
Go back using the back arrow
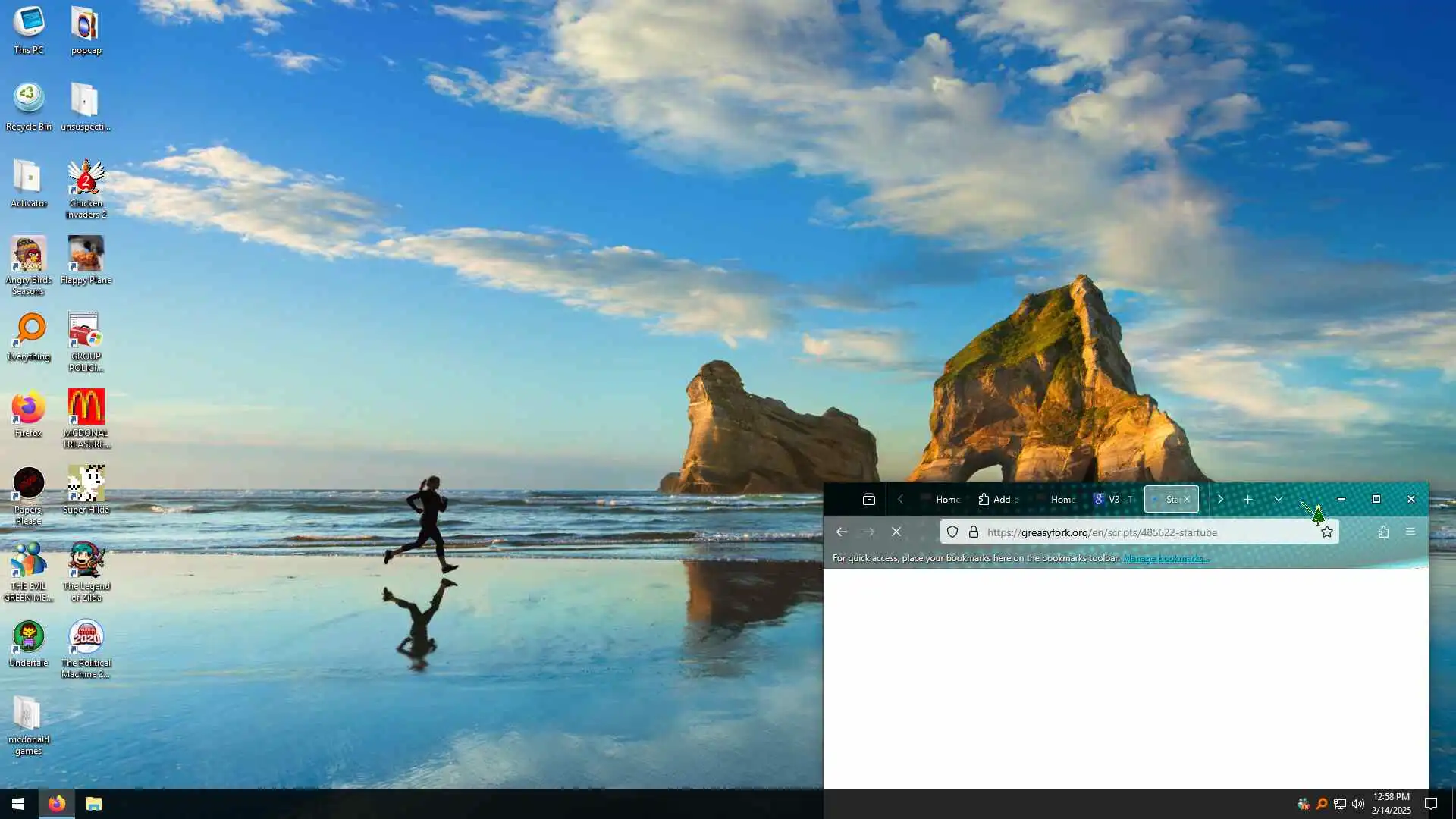point(841,532)
